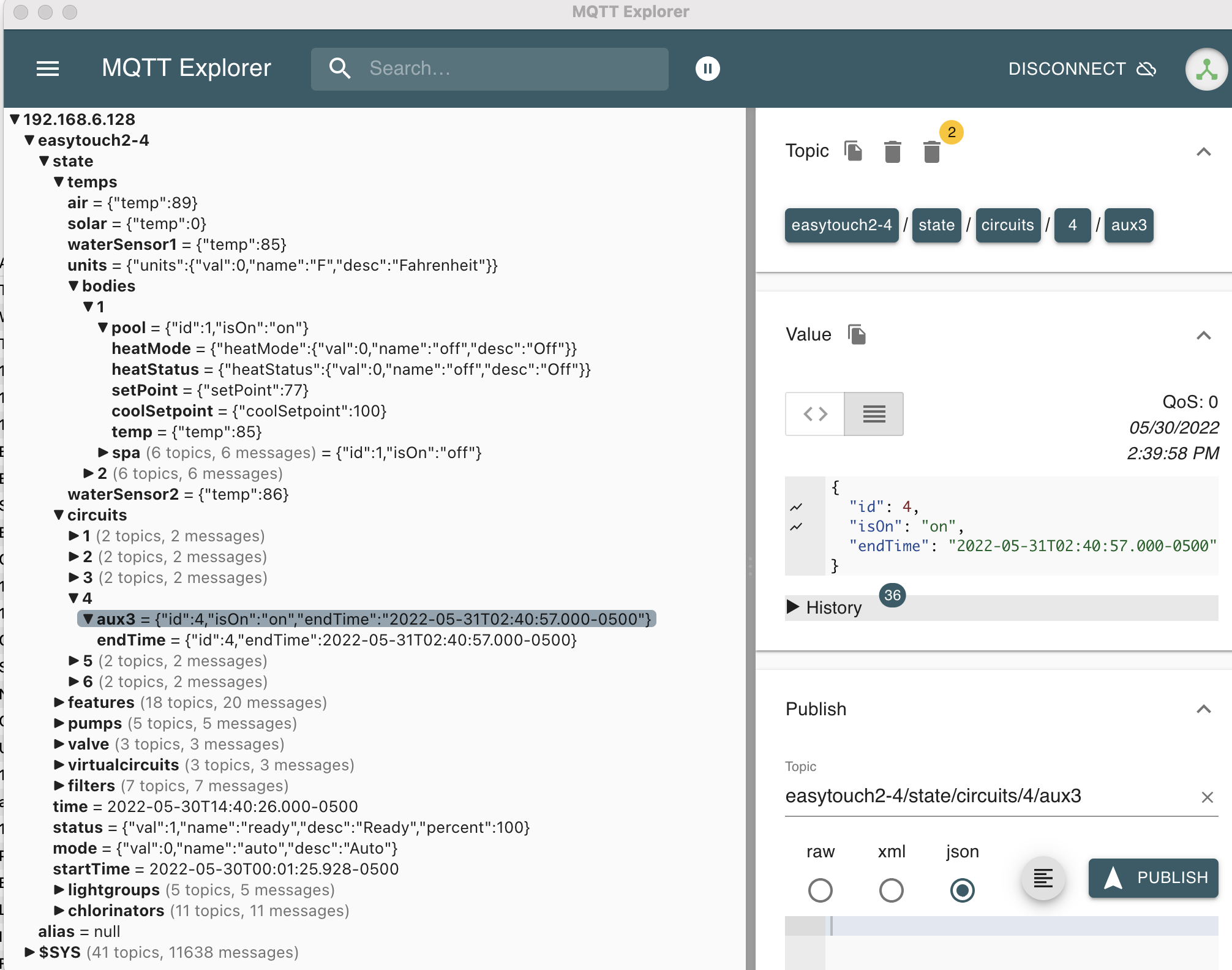The width and height of the screenshot is (1232, 970).
Task: Collapse the bodies tree node
Action: pos(74,286)
